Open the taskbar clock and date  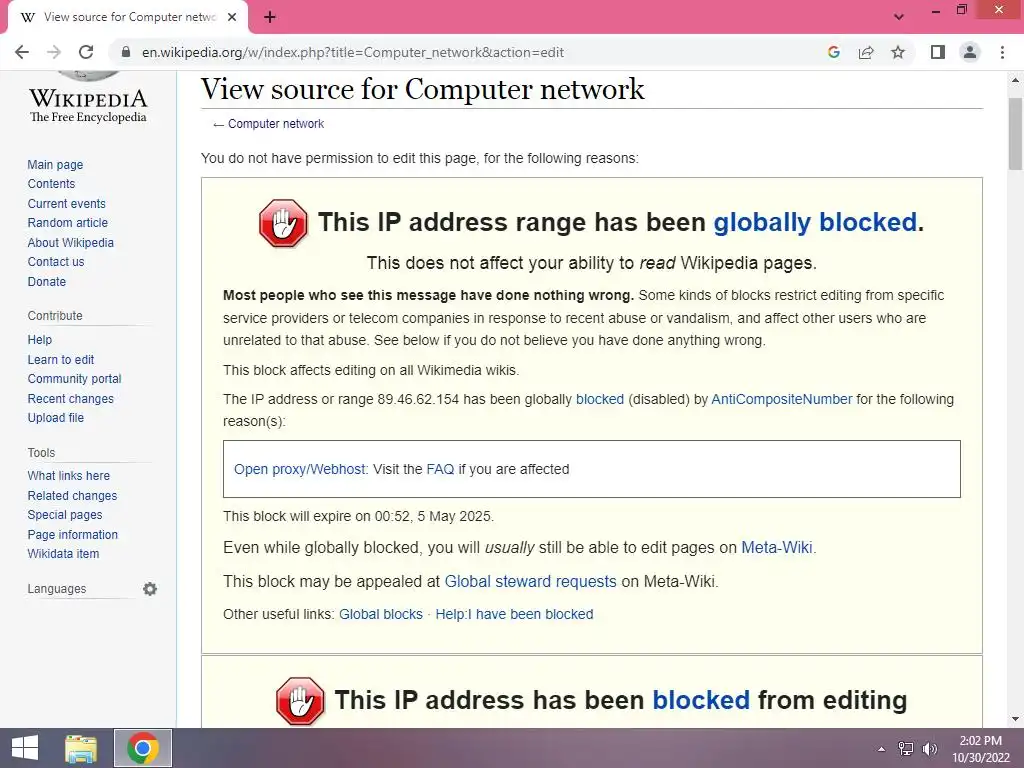coord(980,749)
